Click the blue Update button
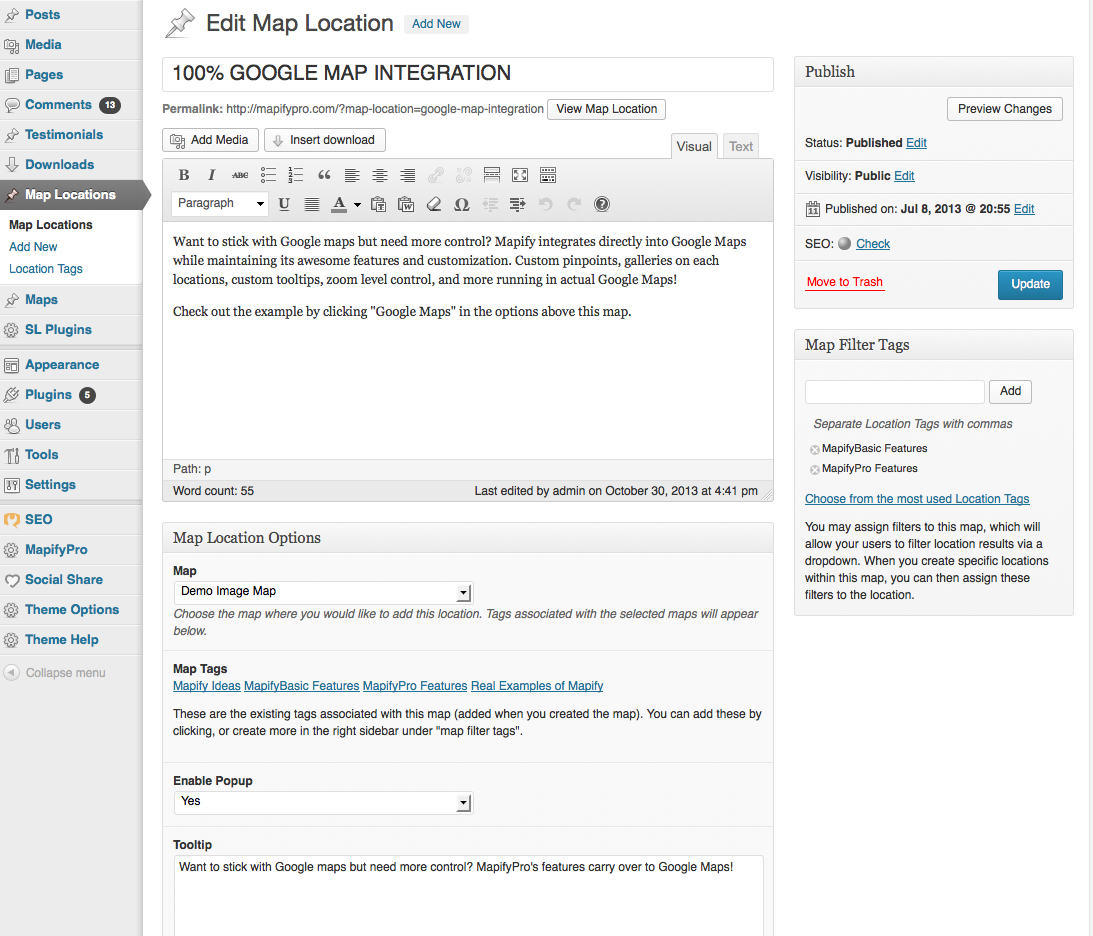Viewport: 1093px width, 936px height. point(1030,284)
